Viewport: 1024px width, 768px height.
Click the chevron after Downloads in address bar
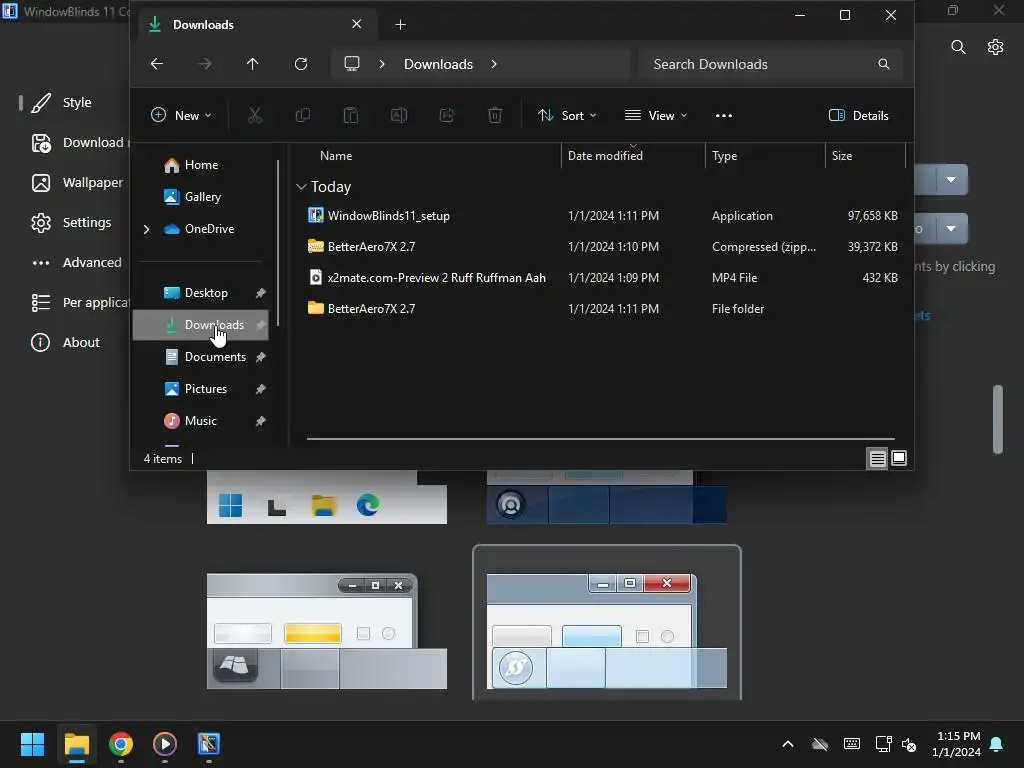coord(494,64)
